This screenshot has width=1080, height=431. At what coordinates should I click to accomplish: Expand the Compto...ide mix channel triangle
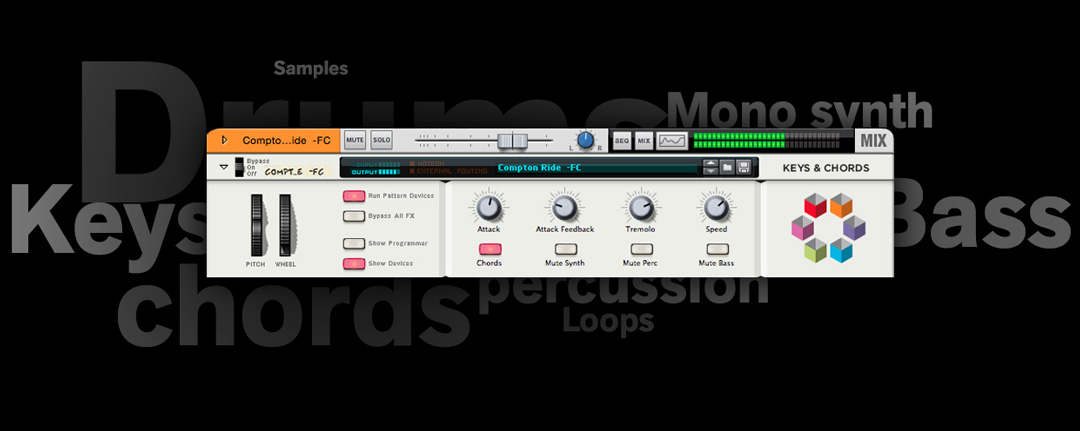(224, 140)
